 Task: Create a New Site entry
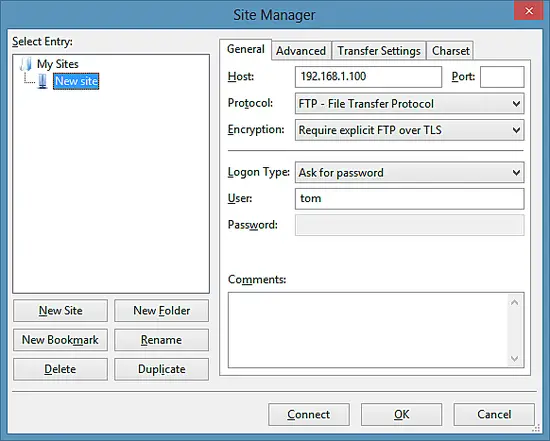click(x=60, y=310)
